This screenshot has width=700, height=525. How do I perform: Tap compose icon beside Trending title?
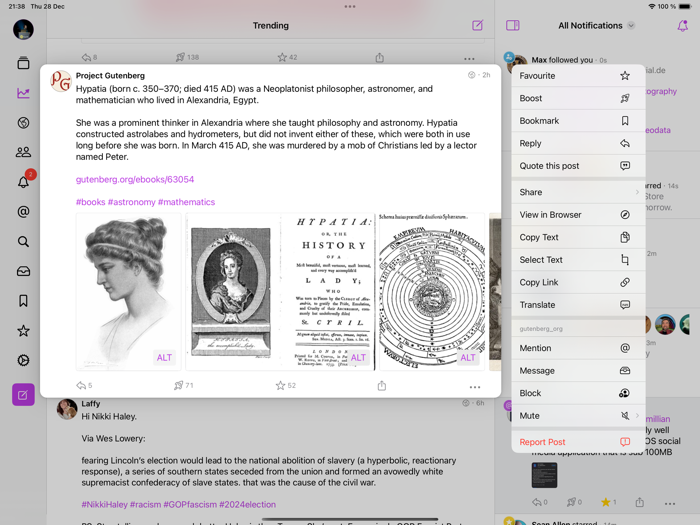tap(477, 25)
